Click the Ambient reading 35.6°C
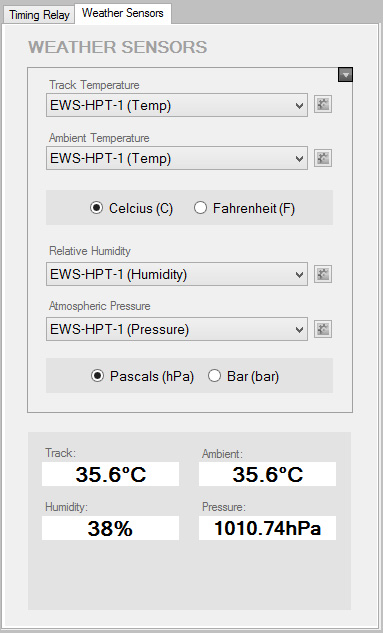 click(x=267, y=474)
